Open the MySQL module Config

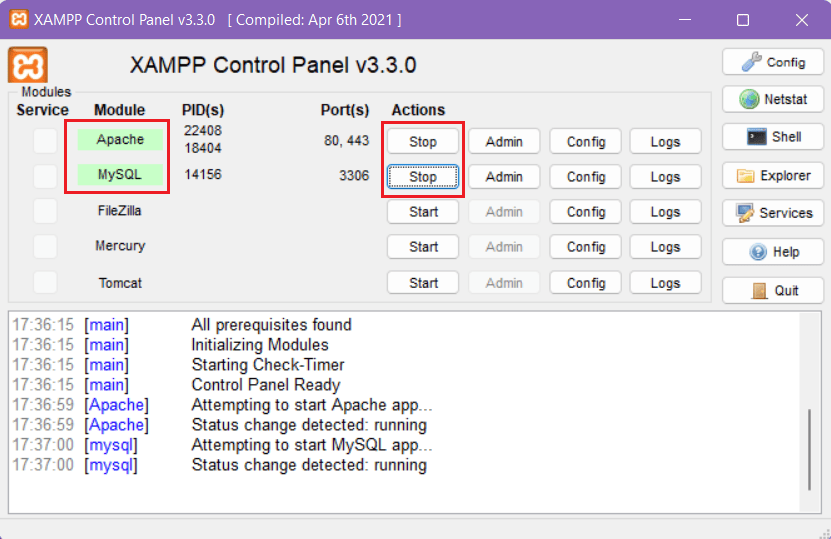click(586, 177)
